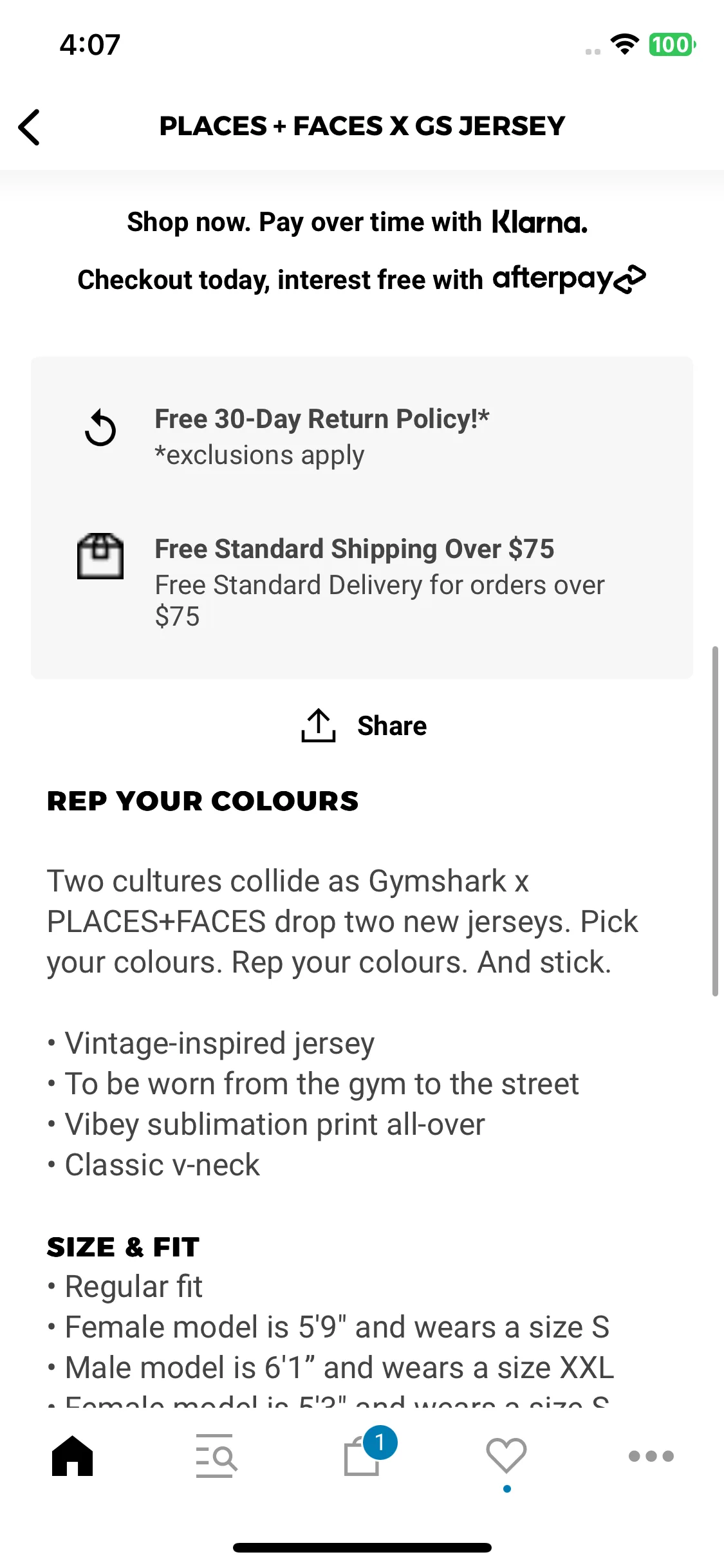Image resolution: width=724 pixels, height=1568 pixels.
Task: Open the wishlist heart tab
Action: pos(506,1455)
